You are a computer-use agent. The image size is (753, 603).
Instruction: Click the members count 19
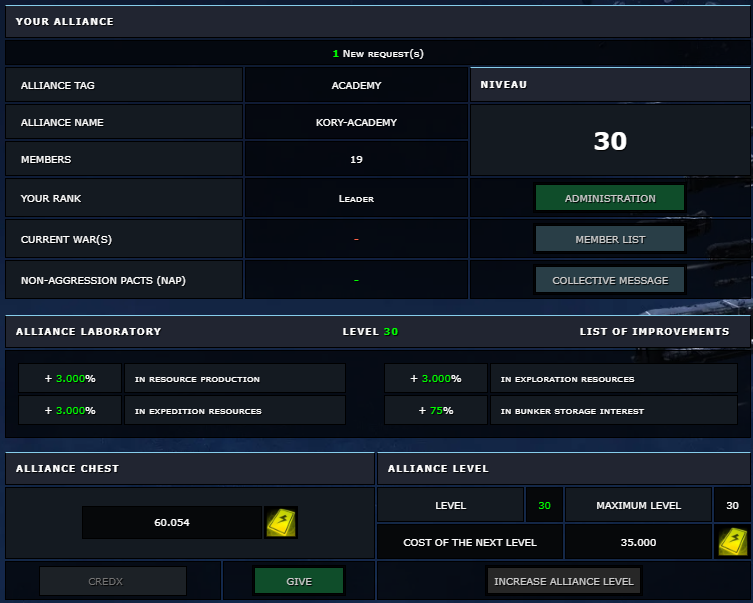point(356,159)
